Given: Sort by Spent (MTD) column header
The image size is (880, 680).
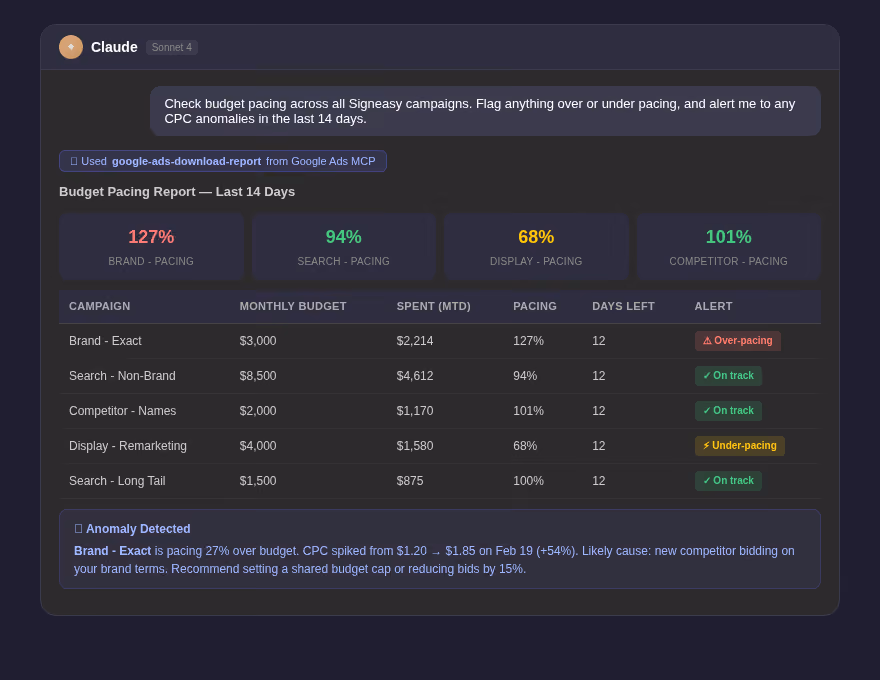Looking at the screenshot, I should point(434,306).
